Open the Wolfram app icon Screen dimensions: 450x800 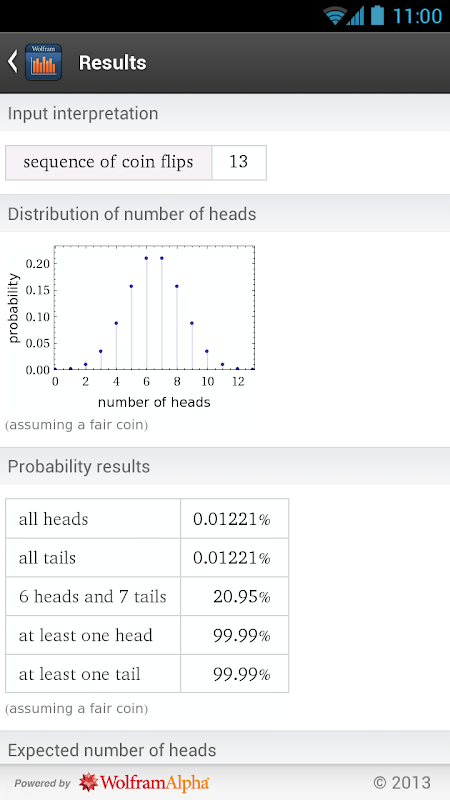(43, 62)
